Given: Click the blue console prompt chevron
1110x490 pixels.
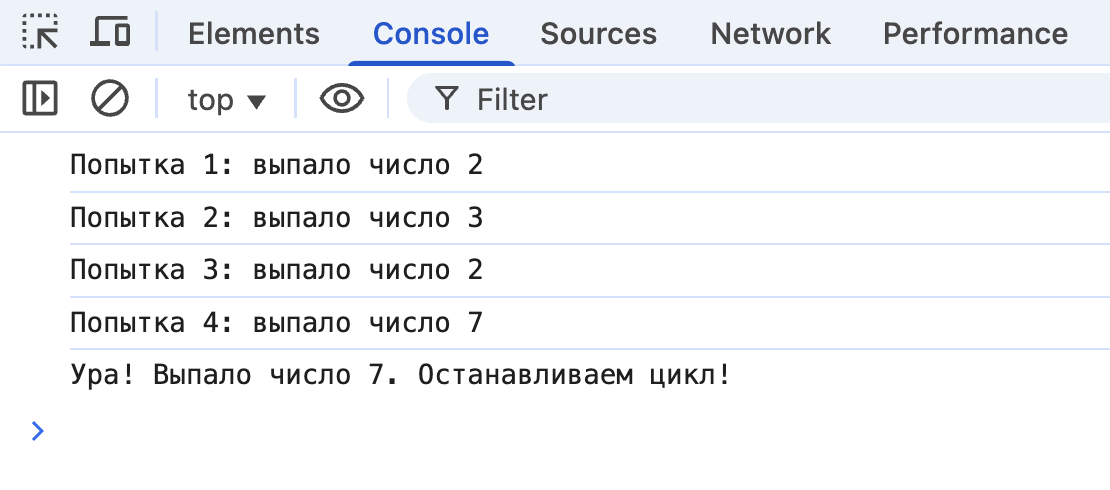Looking at the screenshot, I should coord(38,431).
